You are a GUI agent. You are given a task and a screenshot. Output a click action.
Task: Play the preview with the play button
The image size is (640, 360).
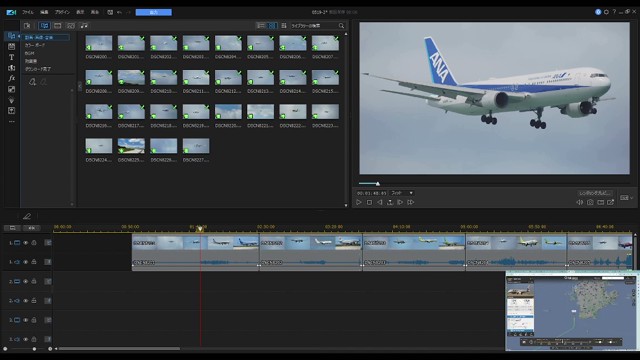pyautogui.click(x=359, y=202)
